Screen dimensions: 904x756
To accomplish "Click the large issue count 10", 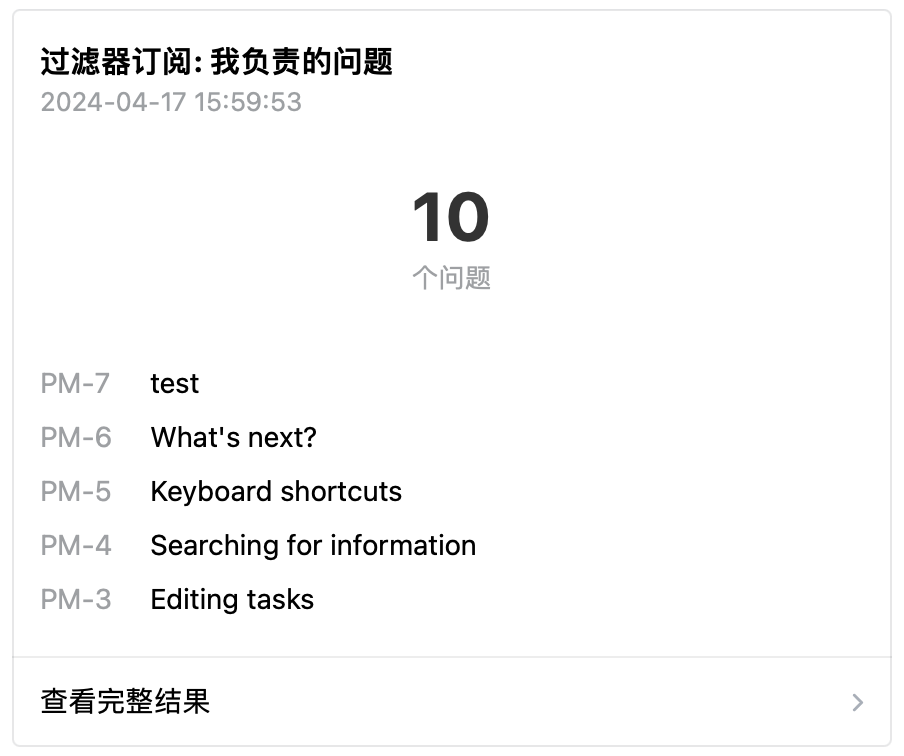I will point(451,218).
